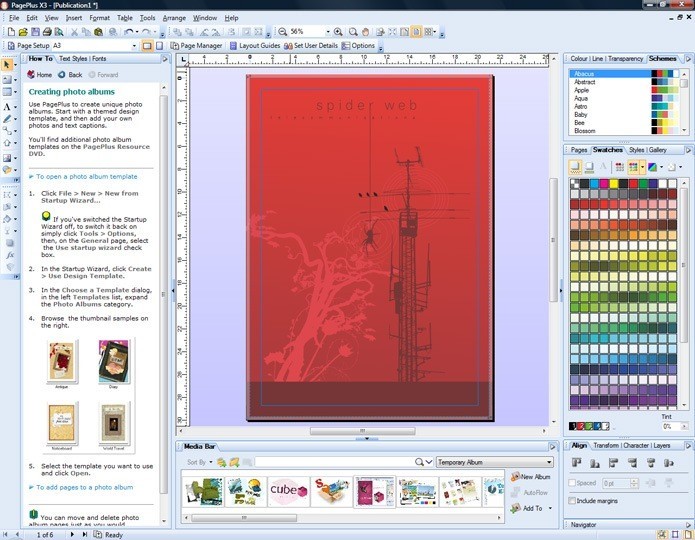This screenshot has height=540, width=695.
Task: Click the Media Bar search input field
Action: coord(335,462)
